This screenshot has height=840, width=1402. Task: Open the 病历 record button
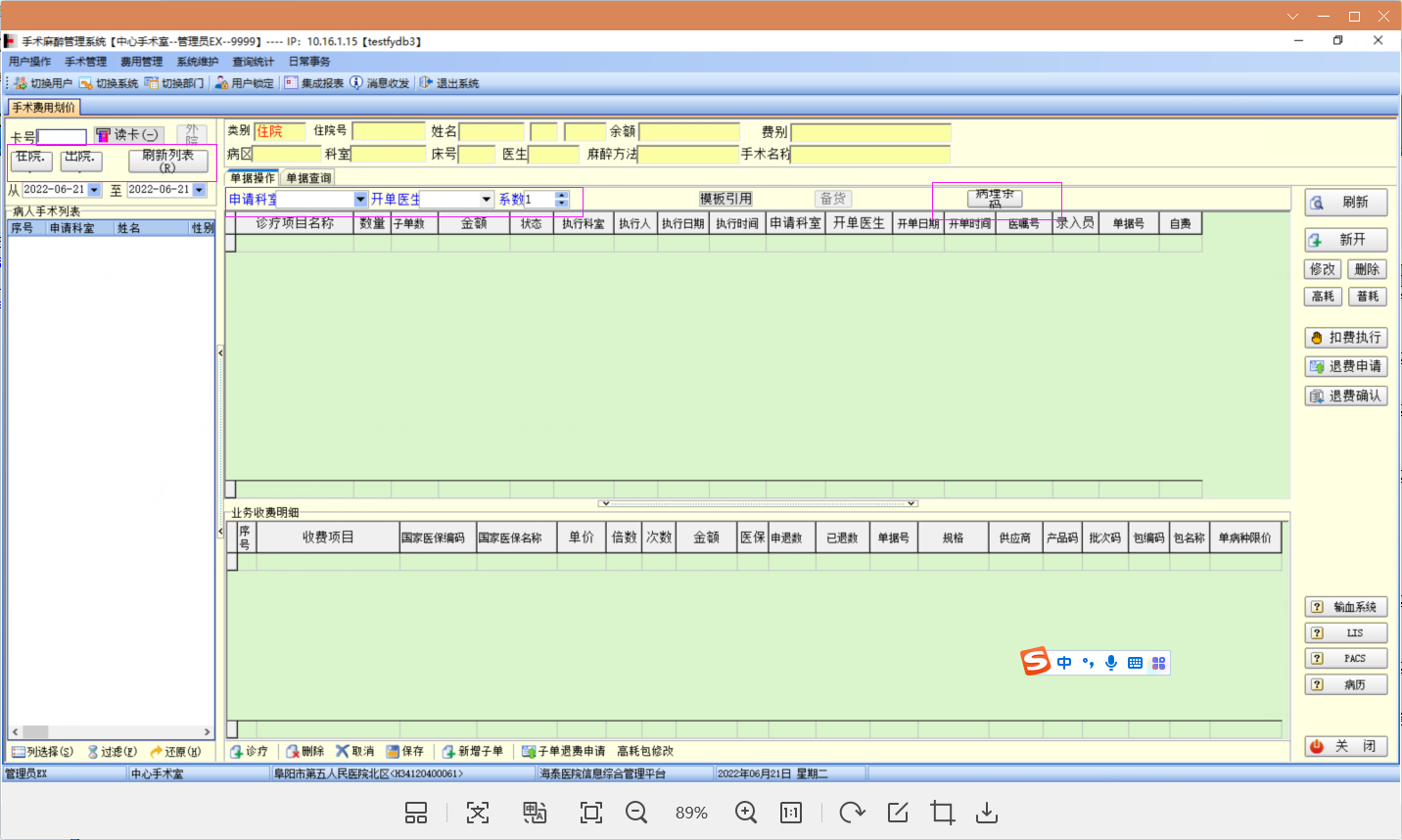click(x=1346, y=684)
